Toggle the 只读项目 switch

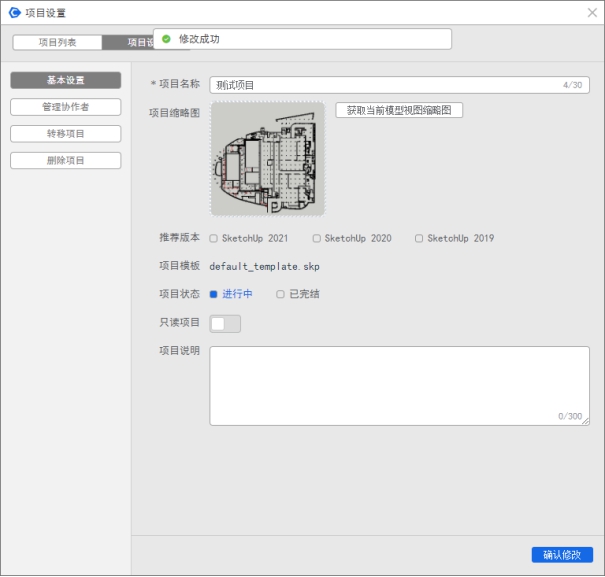[225, 323]
